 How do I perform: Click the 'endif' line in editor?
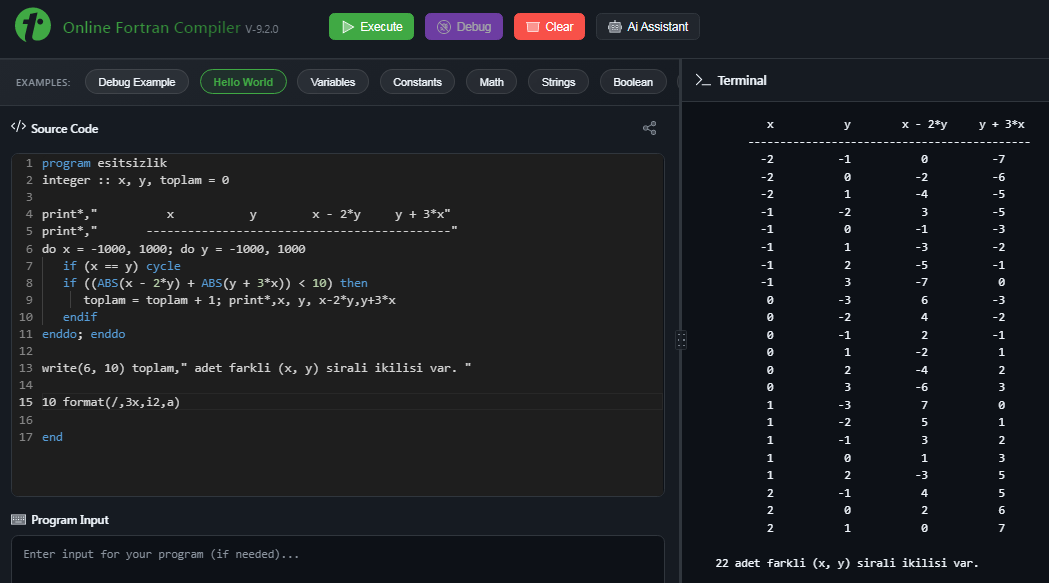tap(80, 317)
